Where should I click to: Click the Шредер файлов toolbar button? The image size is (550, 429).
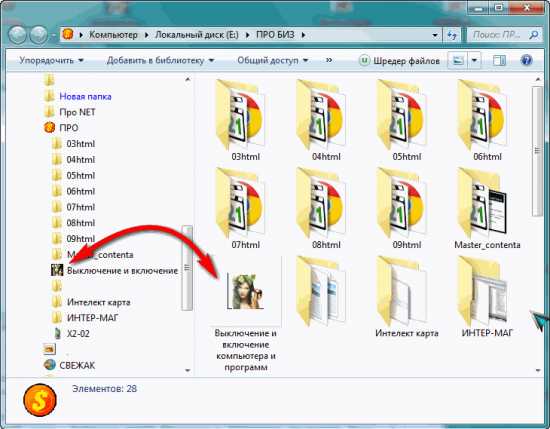[399, 61]
